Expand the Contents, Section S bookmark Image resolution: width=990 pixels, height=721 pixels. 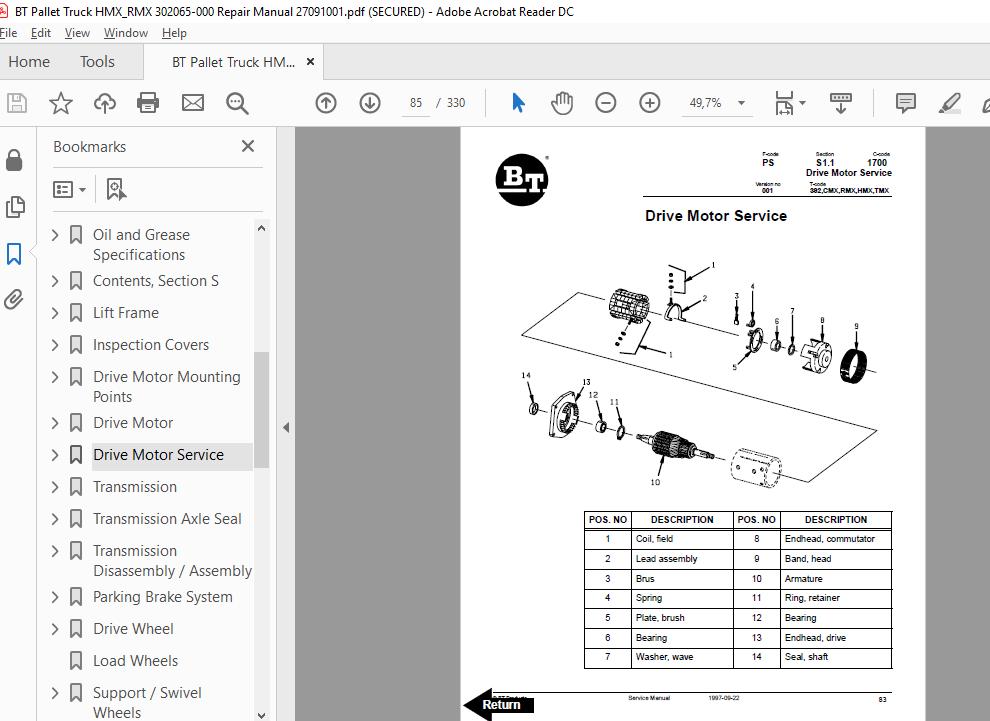point(55,281)
